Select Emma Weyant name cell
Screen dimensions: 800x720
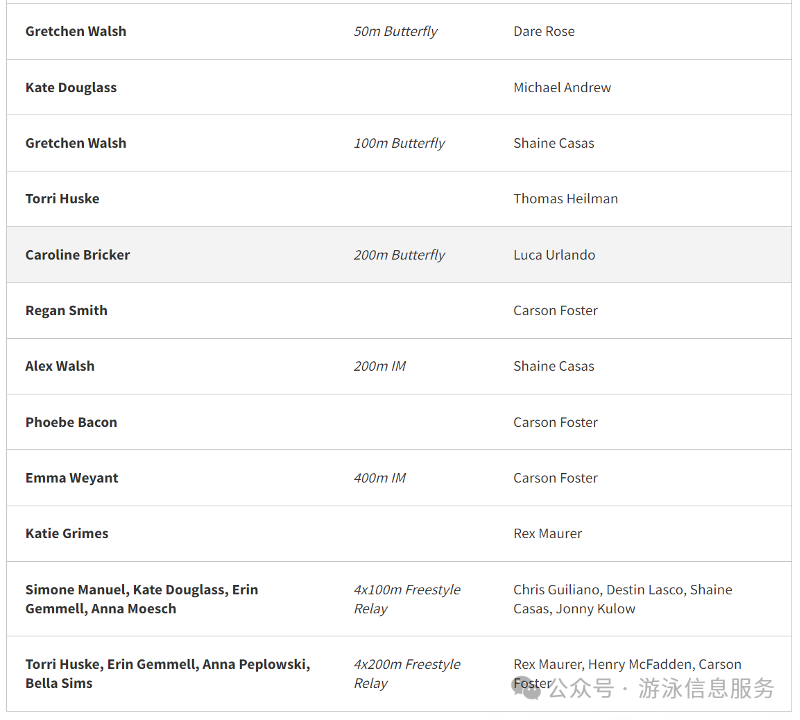tap(72, 478)
